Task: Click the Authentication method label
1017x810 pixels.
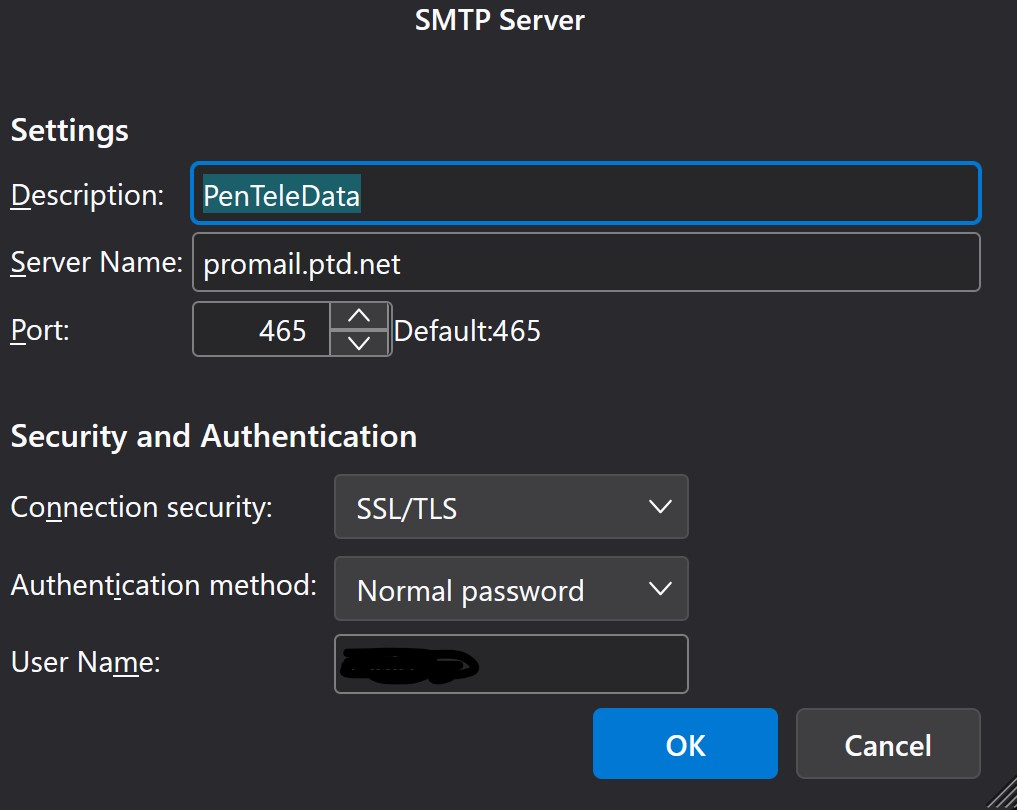Action: (x=163, y=585)
